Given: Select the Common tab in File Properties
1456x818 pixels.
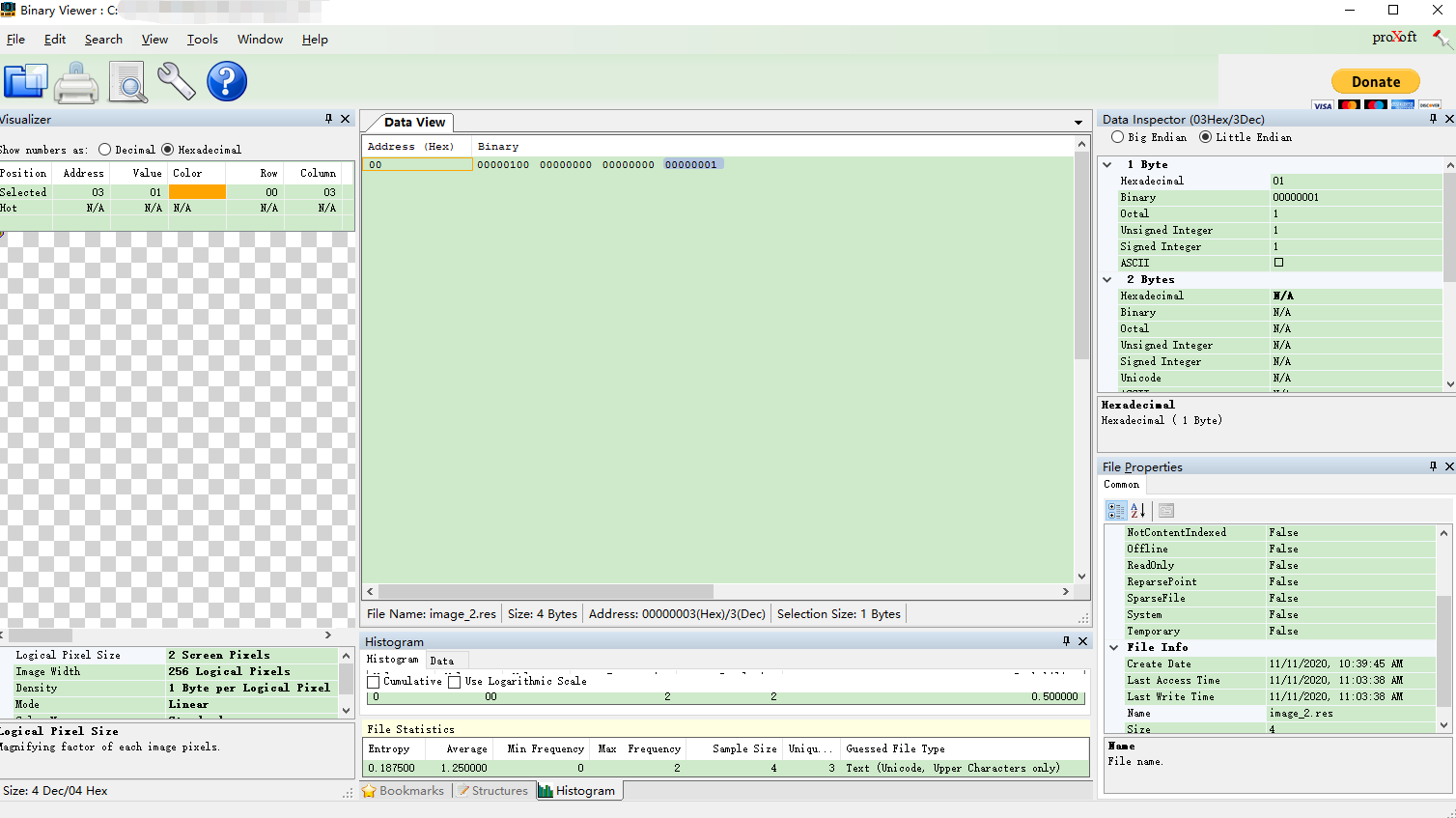Looking at the screenshot, I should [x=1121, y=485].
